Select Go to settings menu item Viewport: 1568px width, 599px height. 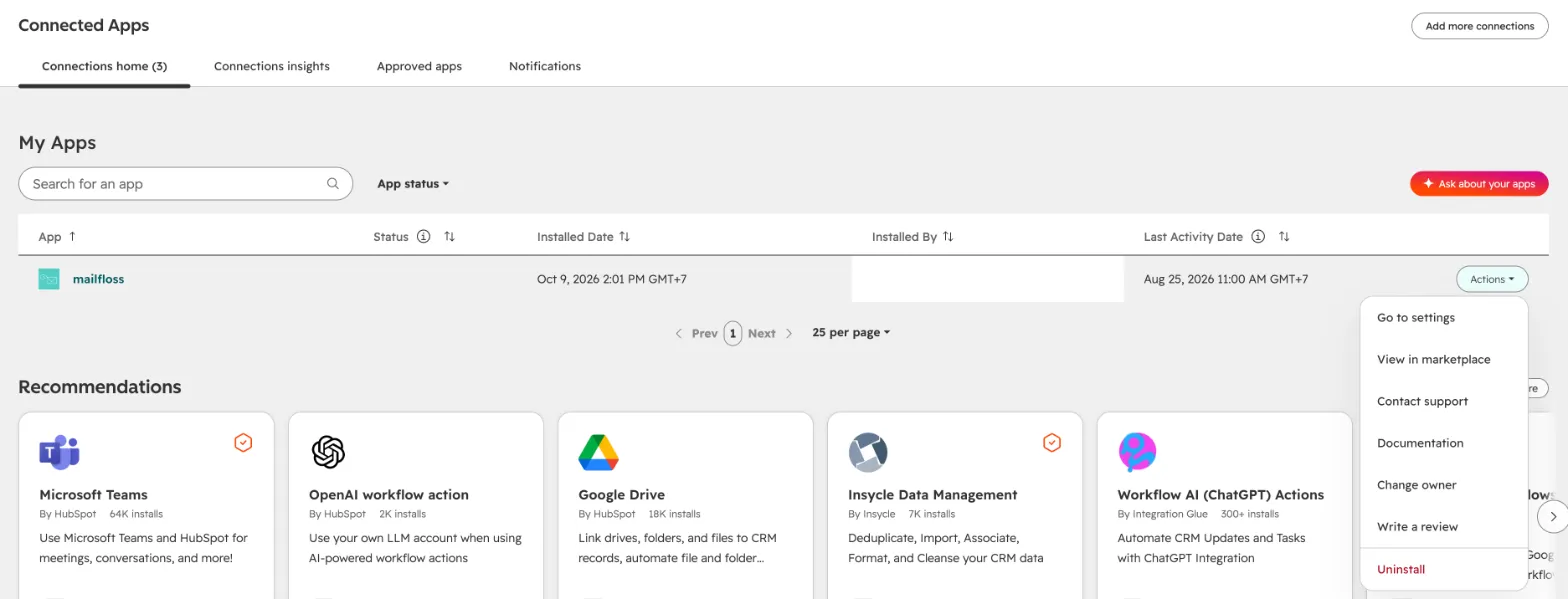click(x=1444, y=318)
